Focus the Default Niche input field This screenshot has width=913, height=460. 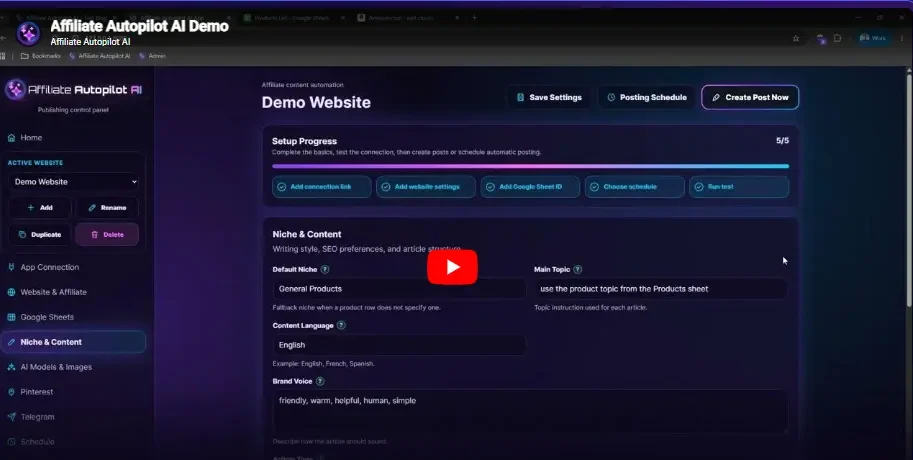point(399,289)
